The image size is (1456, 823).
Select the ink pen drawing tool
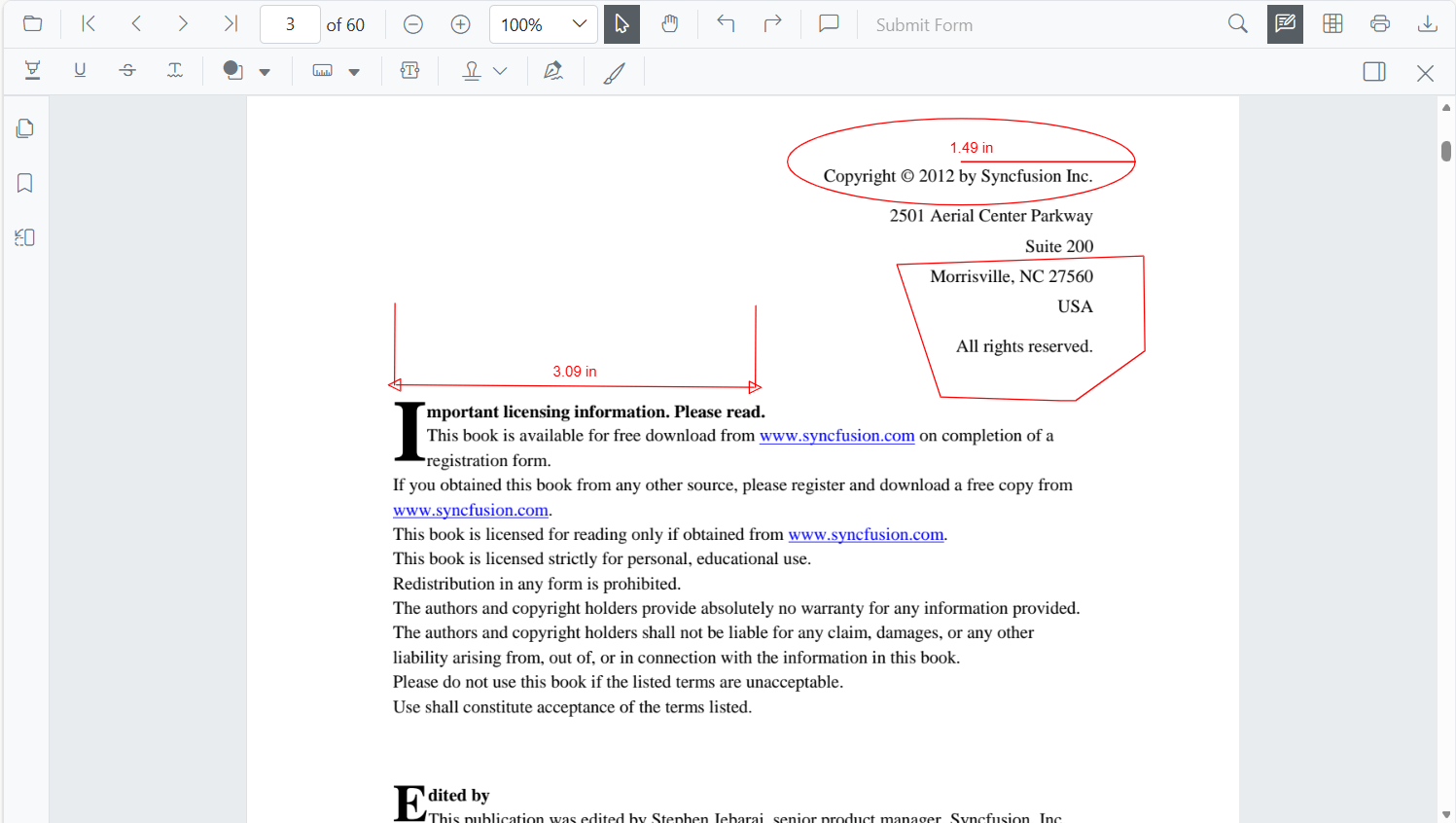coord(614,71)
